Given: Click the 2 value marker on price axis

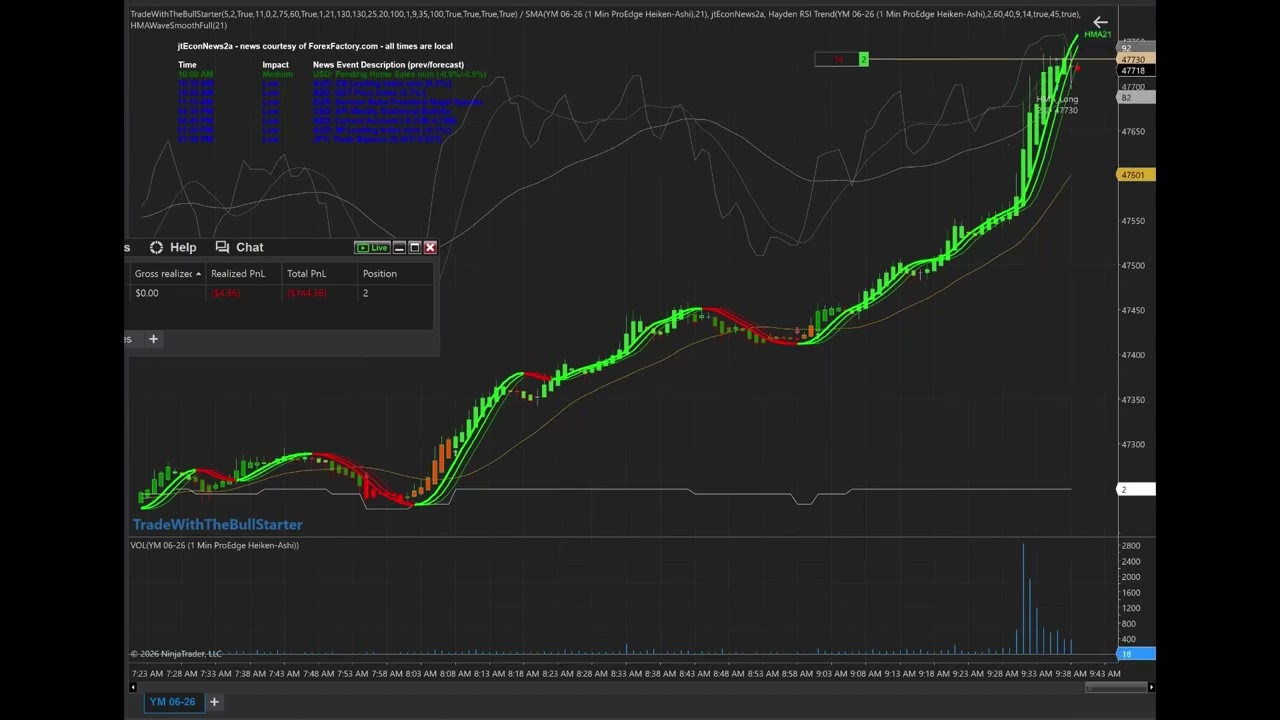Looking at the screenshot, I should pyautogui.click(x=1136, y=489).
